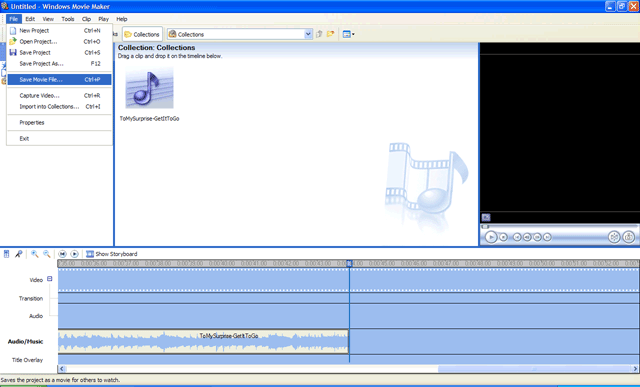Zoom in on the timeline with magnifier
640x387 pixels.
pyautogui.click(x=35, y=254)
